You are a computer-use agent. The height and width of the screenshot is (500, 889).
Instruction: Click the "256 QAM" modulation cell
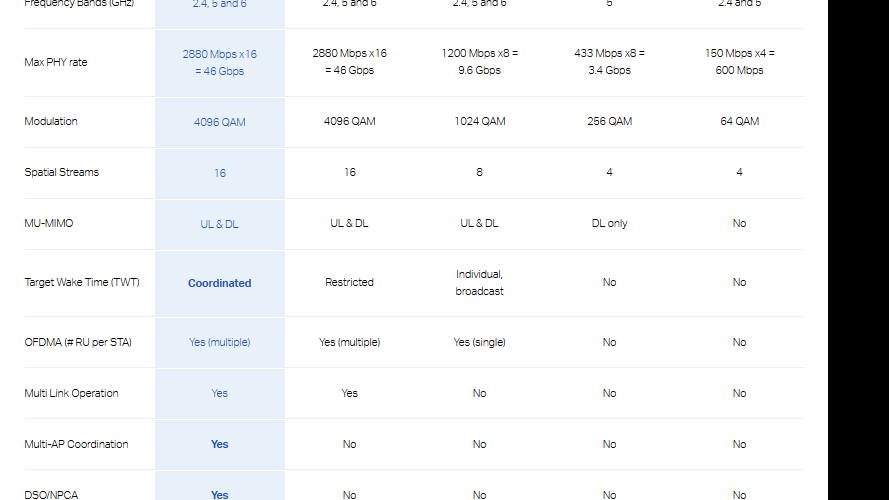(x=609, y=122)
